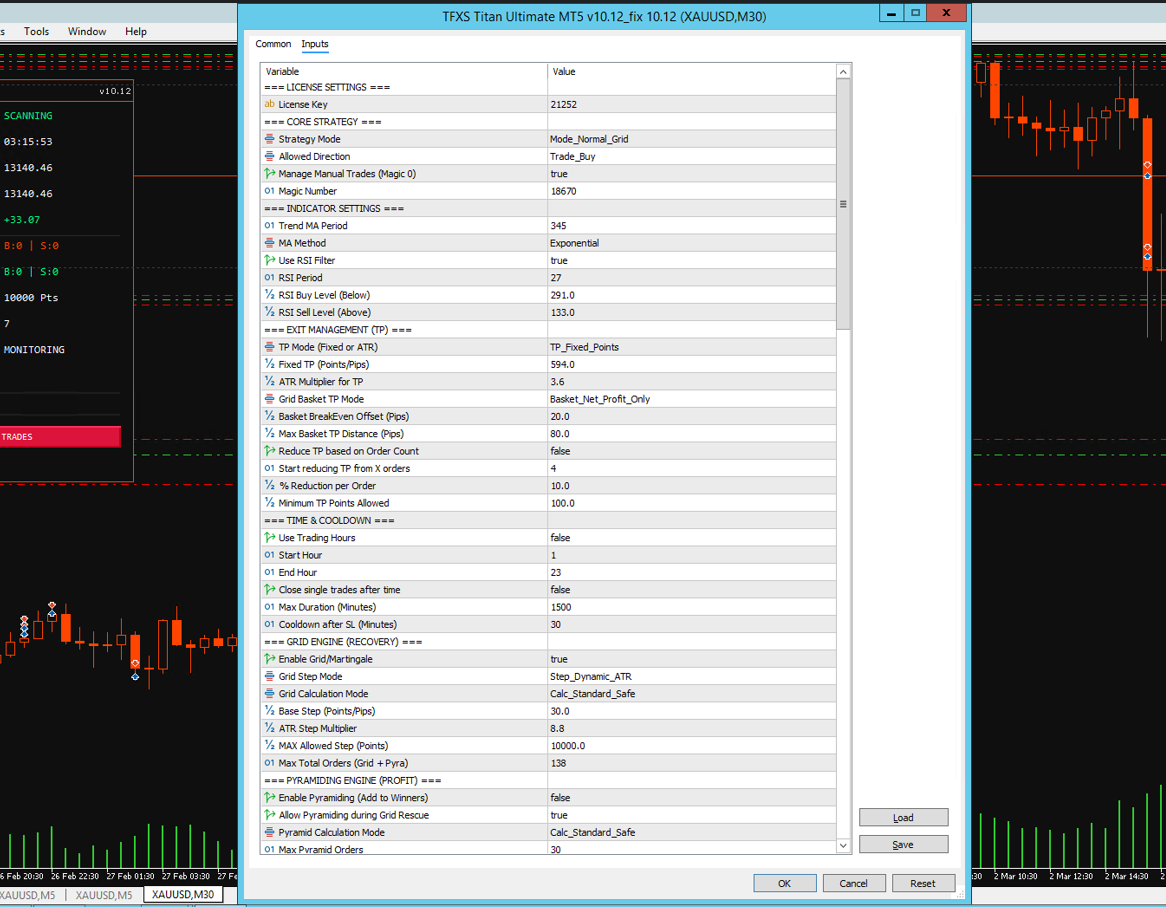This screenshot has height=907, width=1166.
Task: Open the Allowed Direction Trade_Buy dropdown
Action: coord(692,156)
